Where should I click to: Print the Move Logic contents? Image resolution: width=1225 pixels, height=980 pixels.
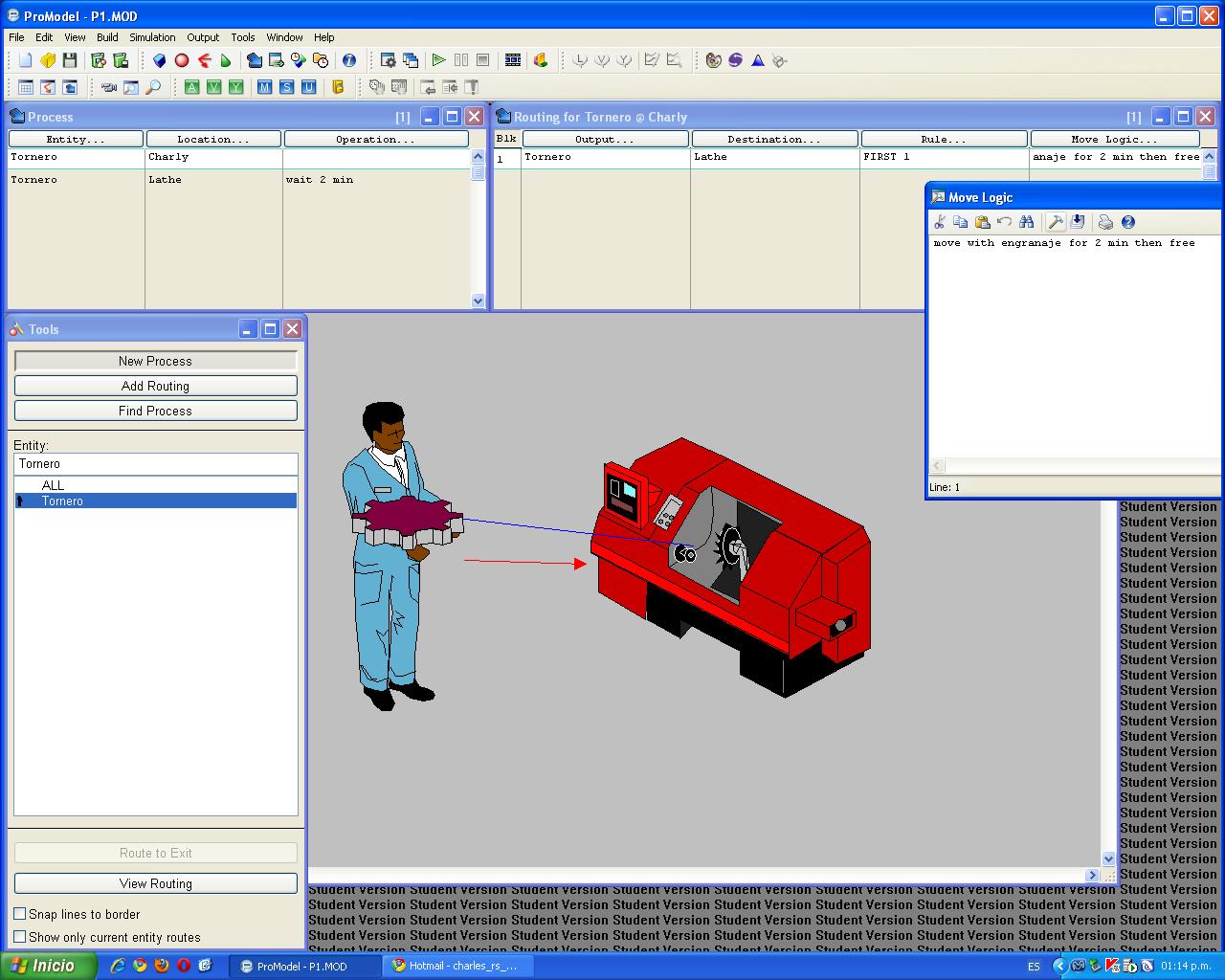(1105, 221)
